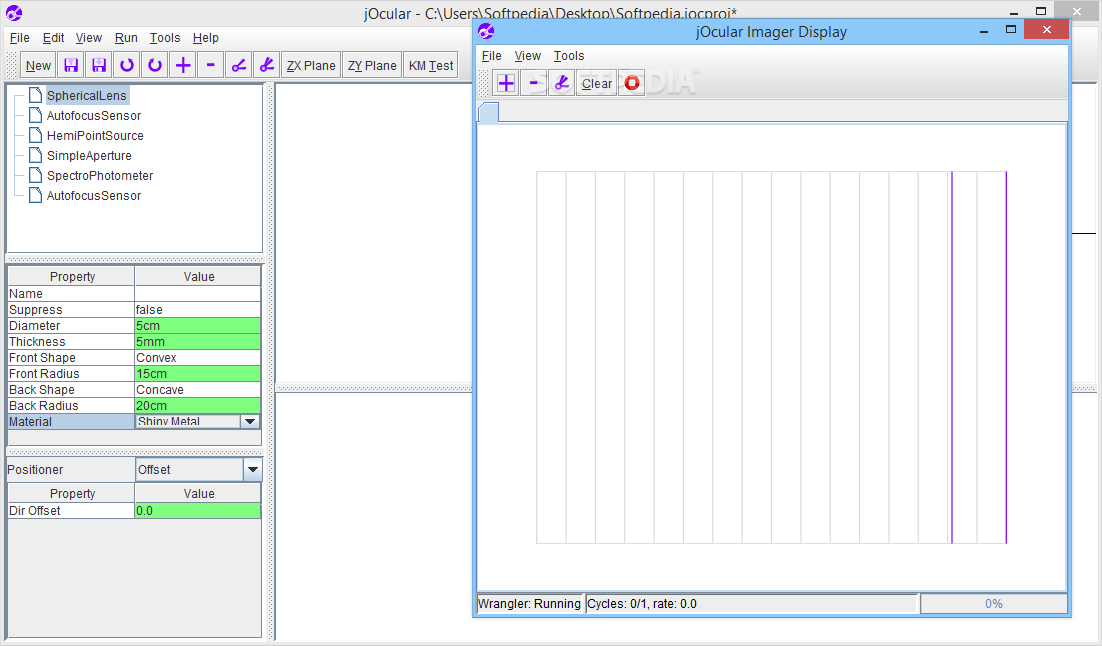The image size is (1102, 646).
Task: Click the 0% progress bar
Action: pyautogui.click(x=994, y=604)
